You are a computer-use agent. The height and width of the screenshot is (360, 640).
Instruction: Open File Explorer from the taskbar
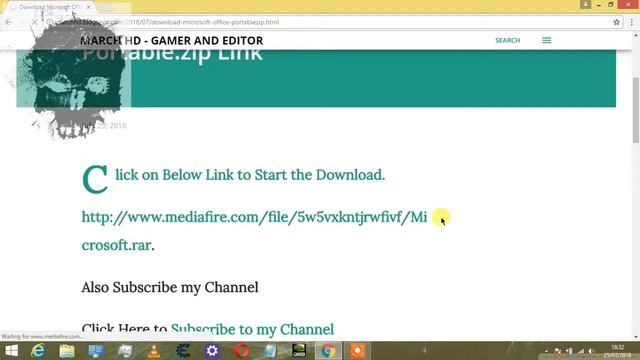pyautogui.click(x=67, y=351)
